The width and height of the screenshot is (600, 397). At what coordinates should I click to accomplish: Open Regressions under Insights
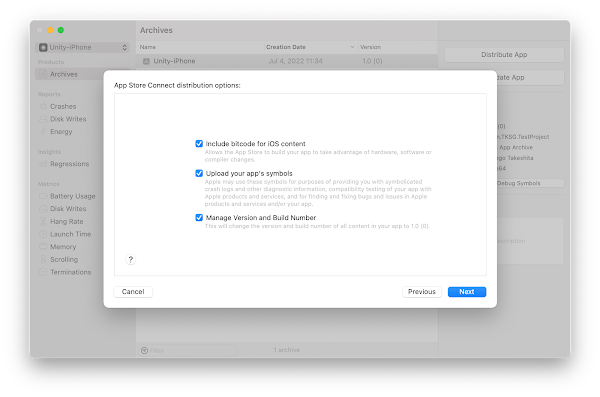[x=69, y=164]
